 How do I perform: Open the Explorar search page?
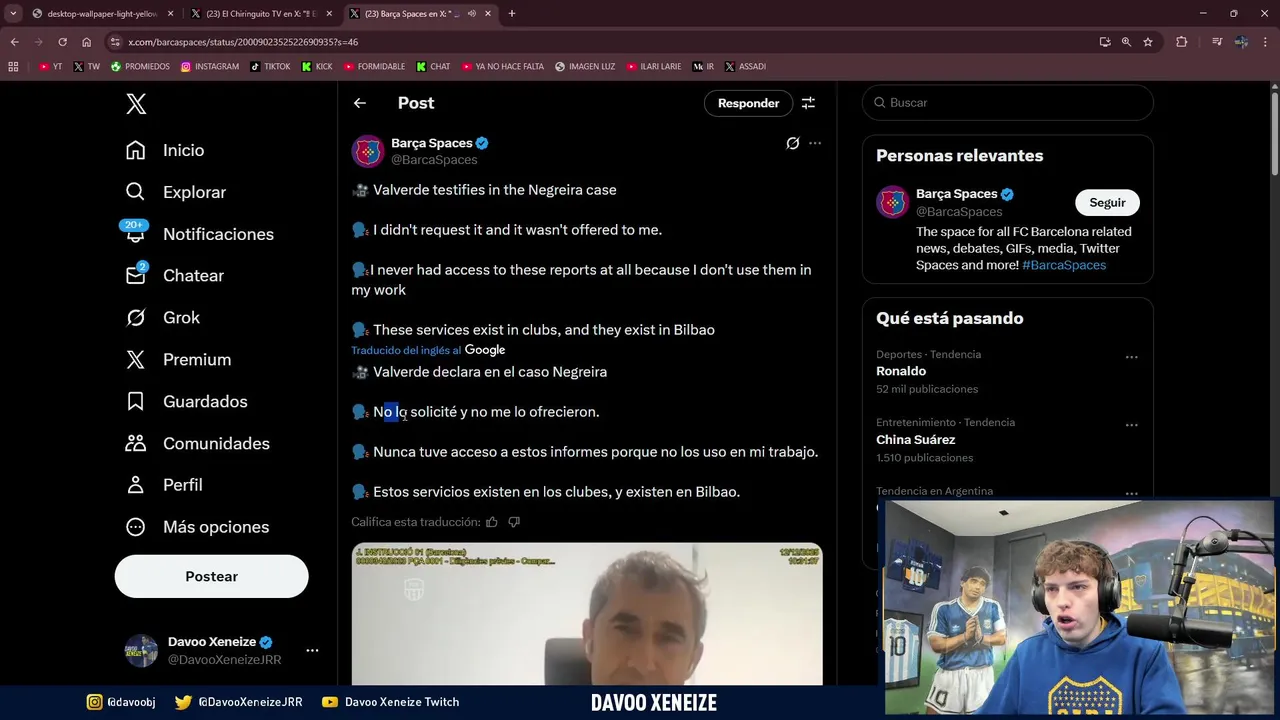[176, 192]
